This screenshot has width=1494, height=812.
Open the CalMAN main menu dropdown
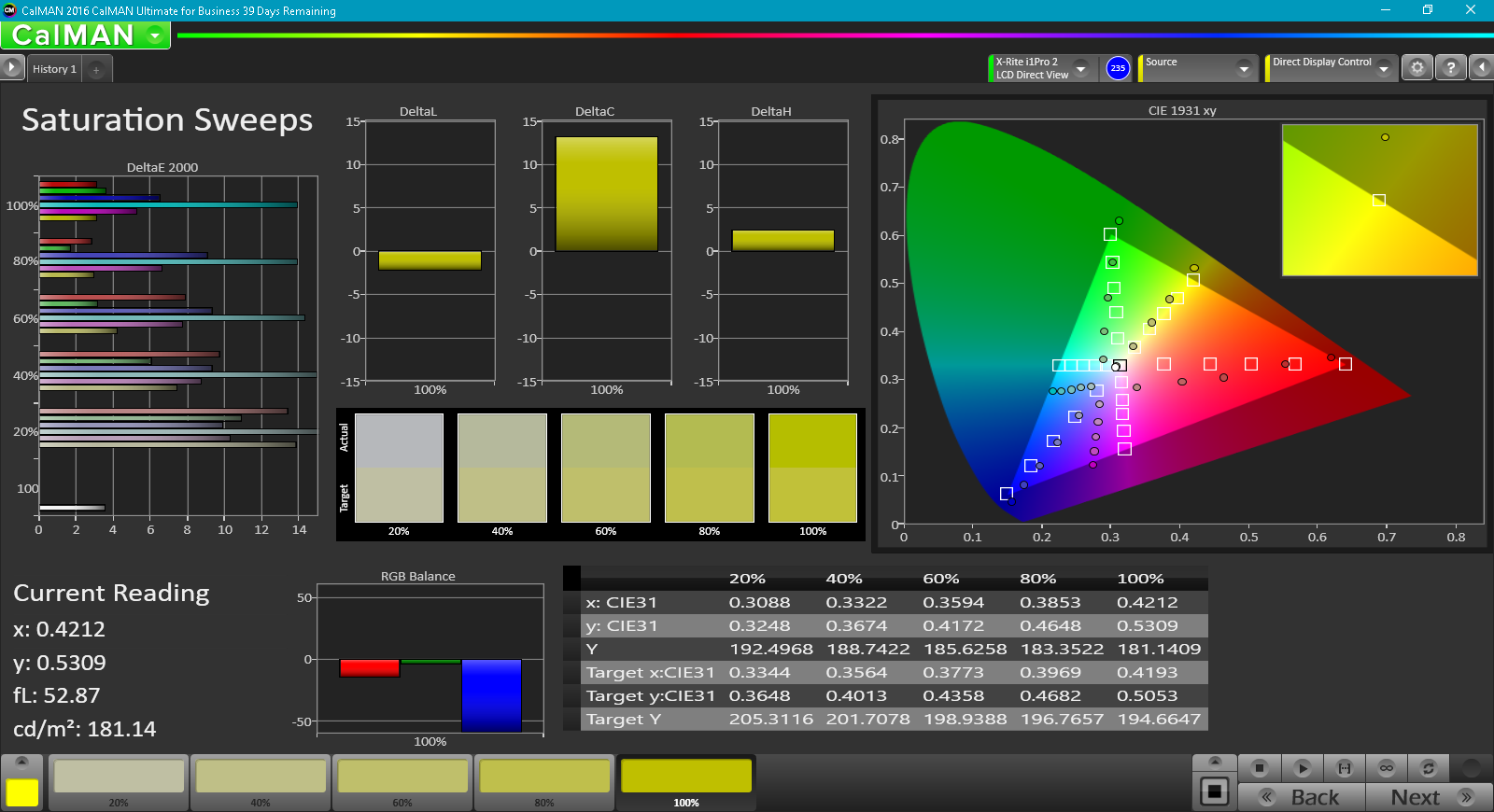pyautogui.click(x=155, y=35)
